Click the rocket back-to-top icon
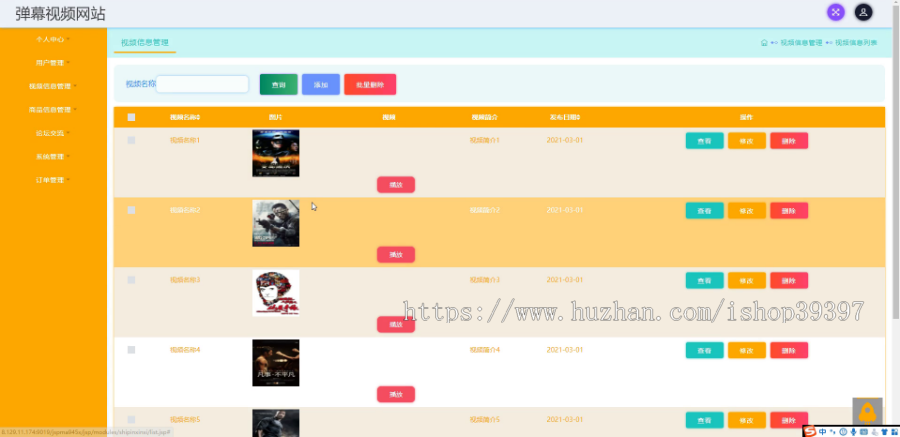The width and height of the screenshot is (900, 437). pos(867,412)
